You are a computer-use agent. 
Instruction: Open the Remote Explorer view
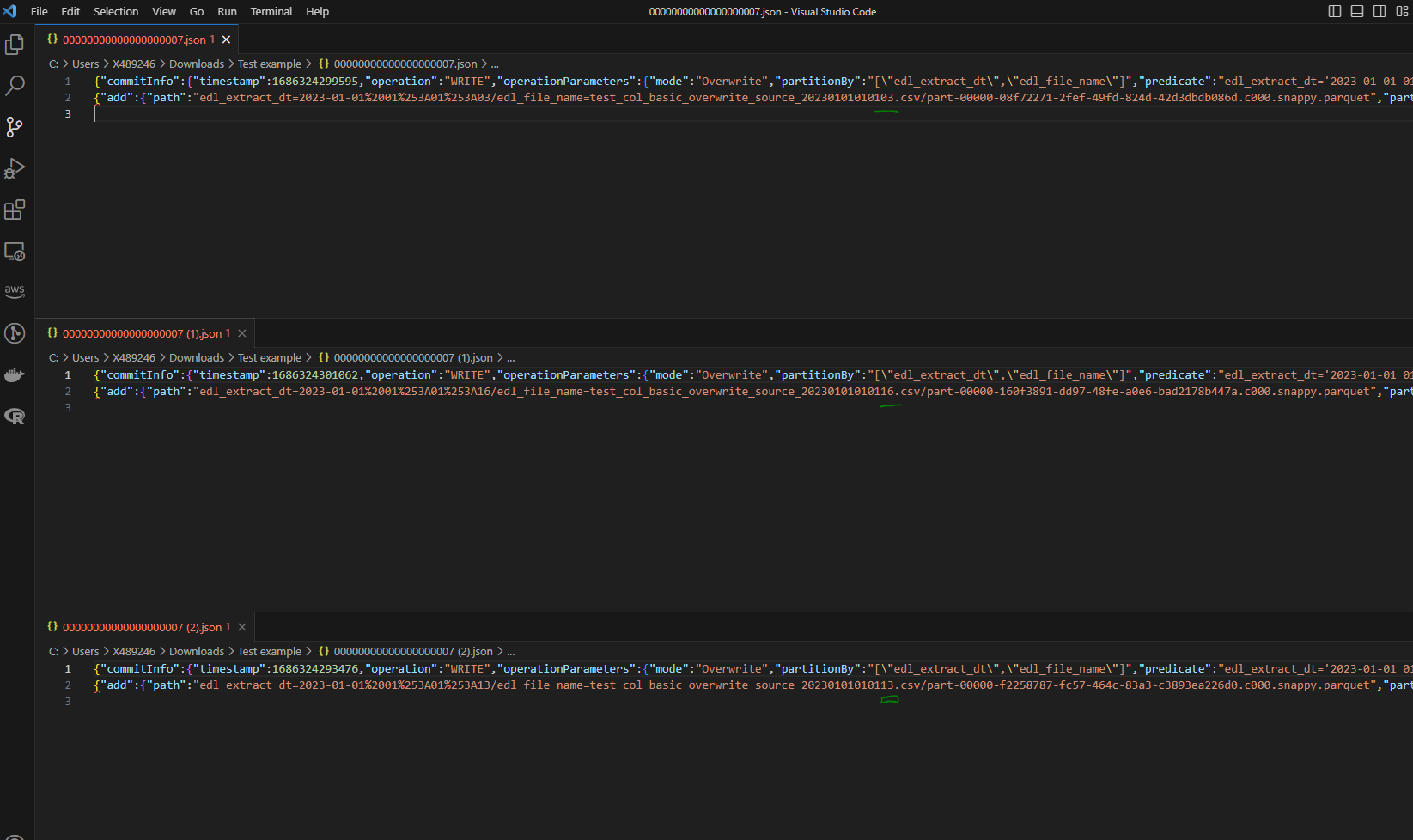point(15,251)
